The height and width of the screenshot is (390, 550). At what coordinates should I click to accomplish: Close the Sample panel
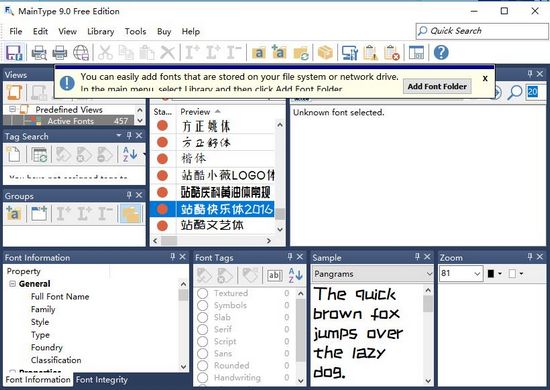(427, 256)
